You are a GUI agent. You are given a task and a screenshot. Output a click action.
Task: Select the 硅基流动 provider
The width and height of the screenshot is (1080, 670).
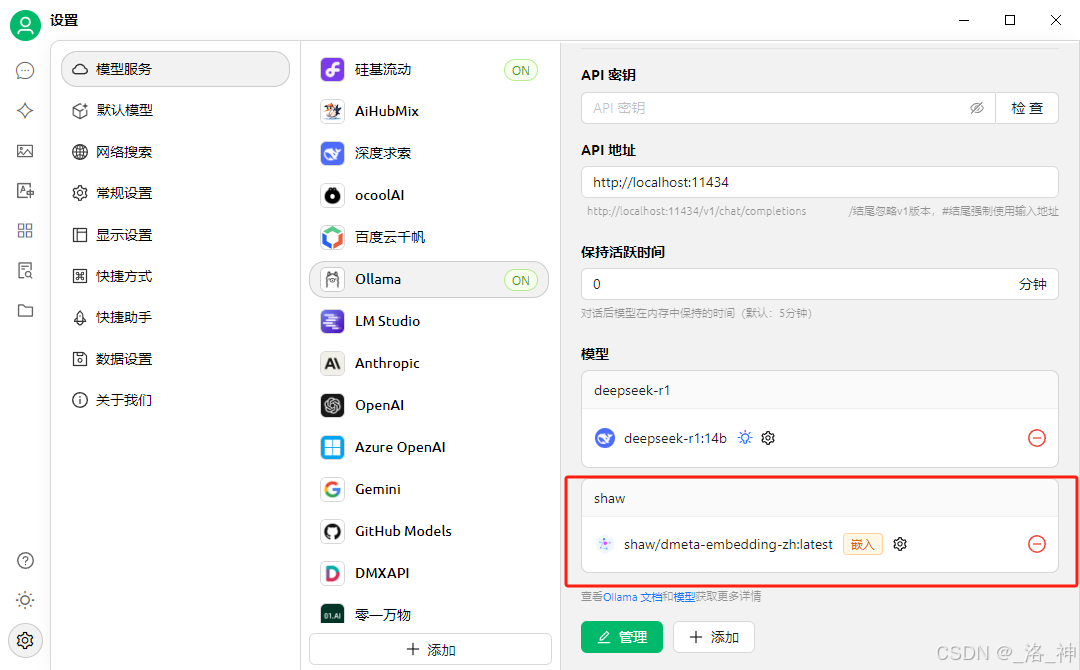(429, 70)
